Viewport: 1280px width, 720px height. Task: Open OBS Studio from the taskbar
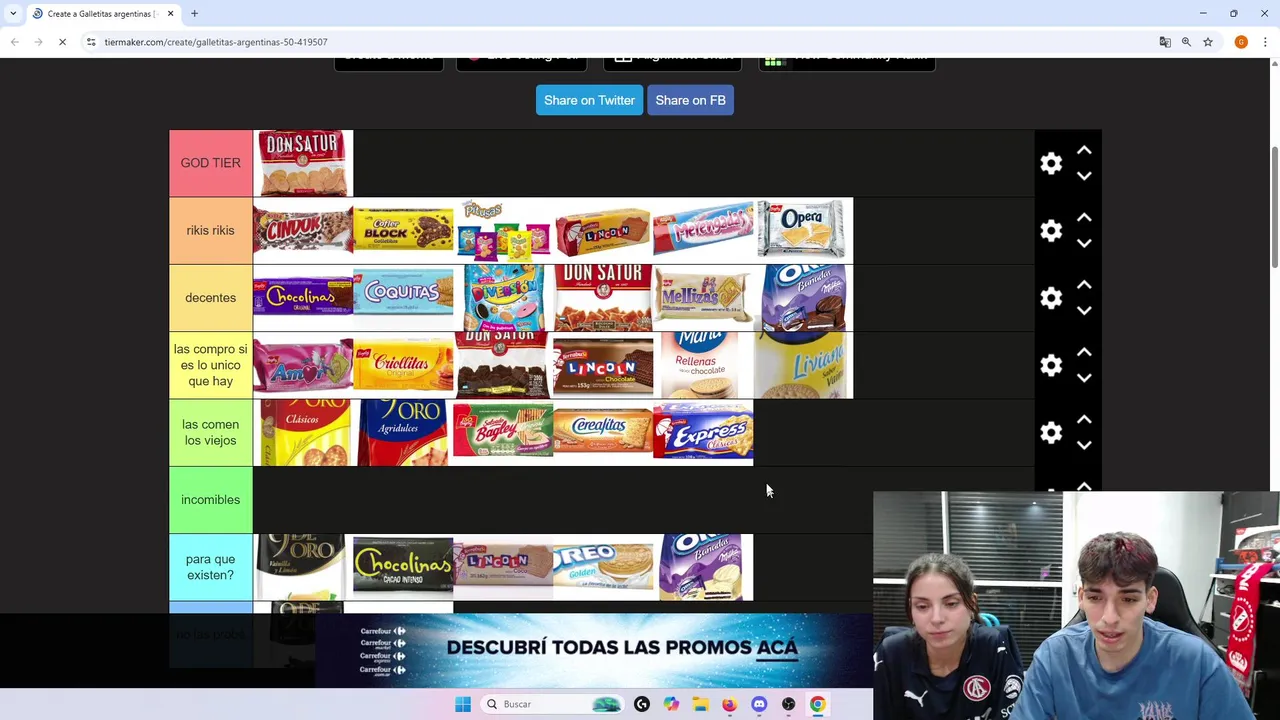788,704
